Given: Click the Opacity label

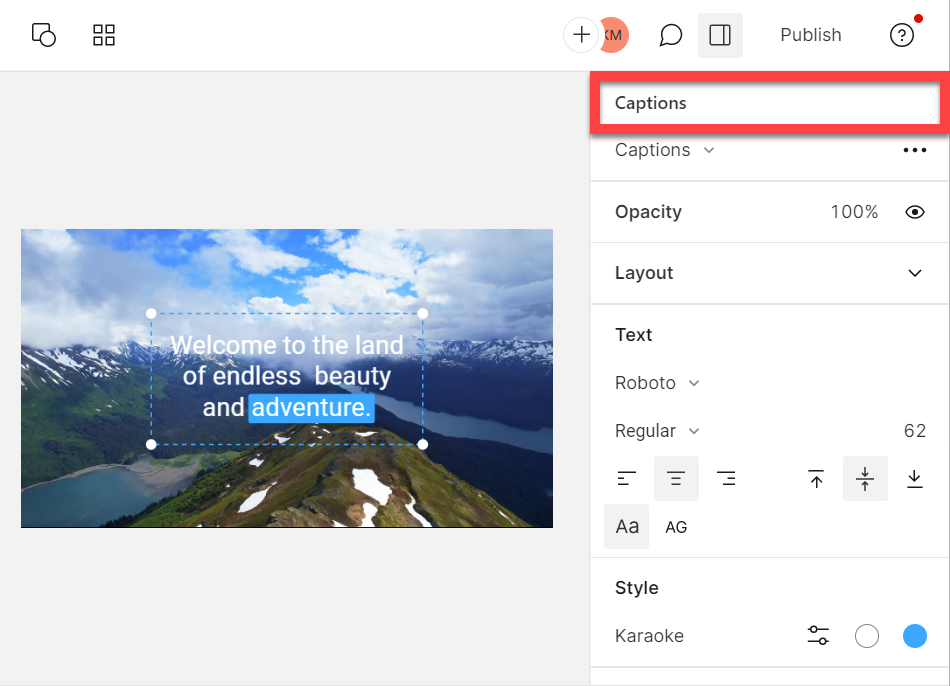Looking at the screenshot, I should pyautogui.click(x=648, y=212).
